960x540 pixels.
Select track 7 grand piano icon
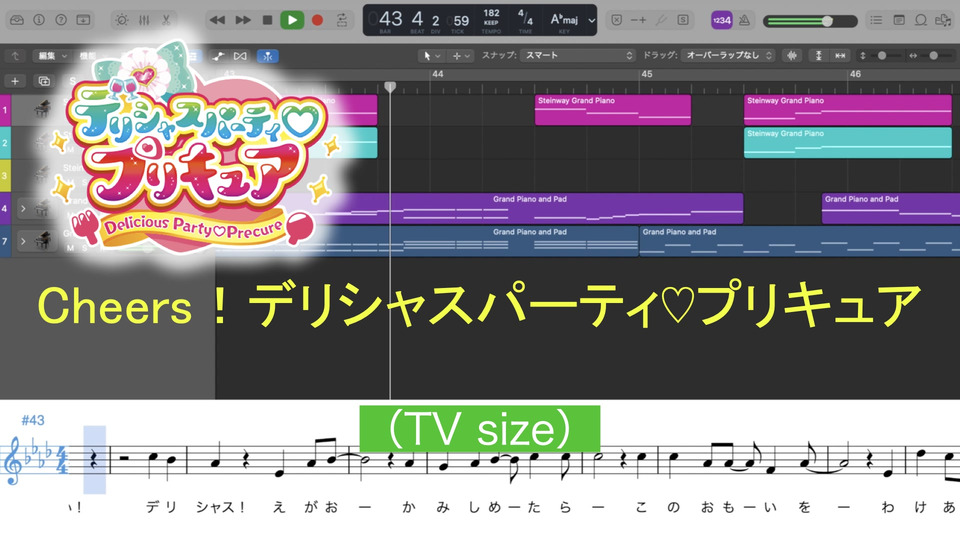tap(42, 240)
